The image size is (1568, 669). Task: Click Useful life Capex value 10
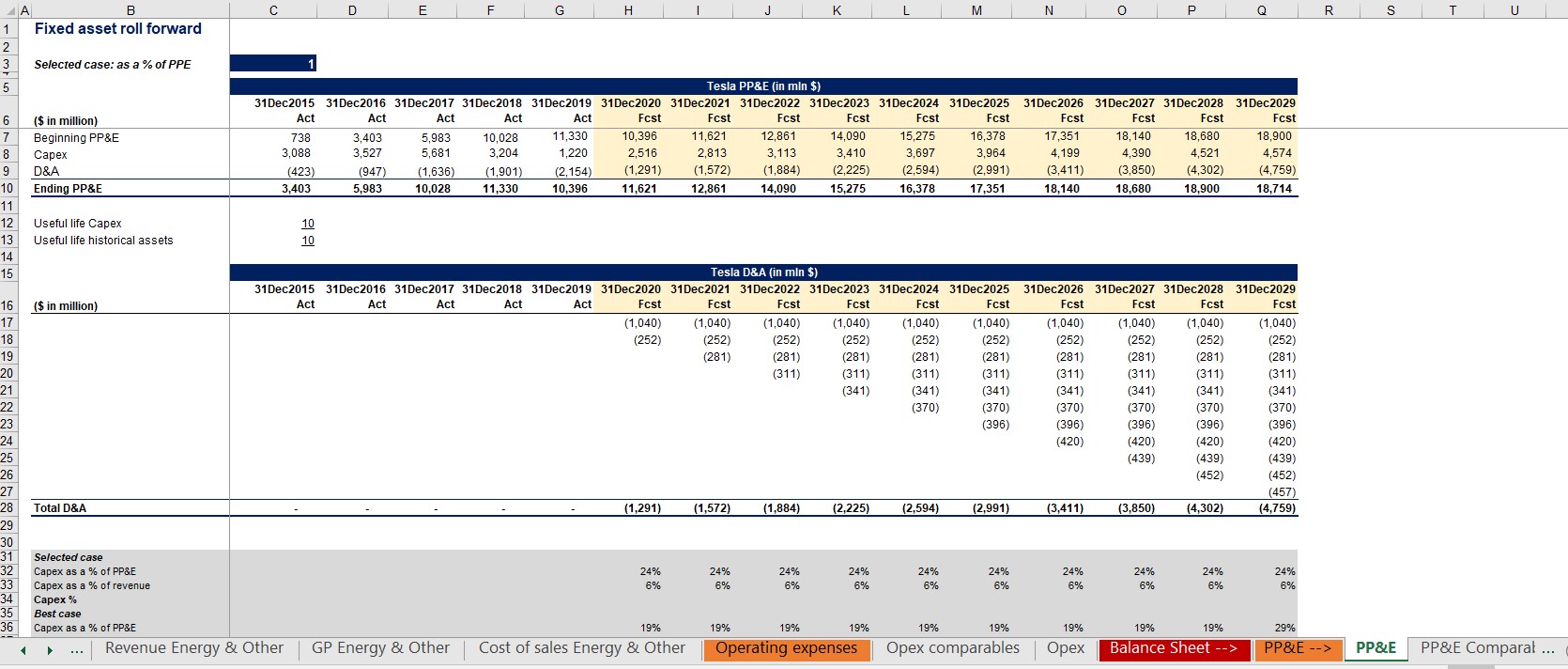[x=308, y=224]
